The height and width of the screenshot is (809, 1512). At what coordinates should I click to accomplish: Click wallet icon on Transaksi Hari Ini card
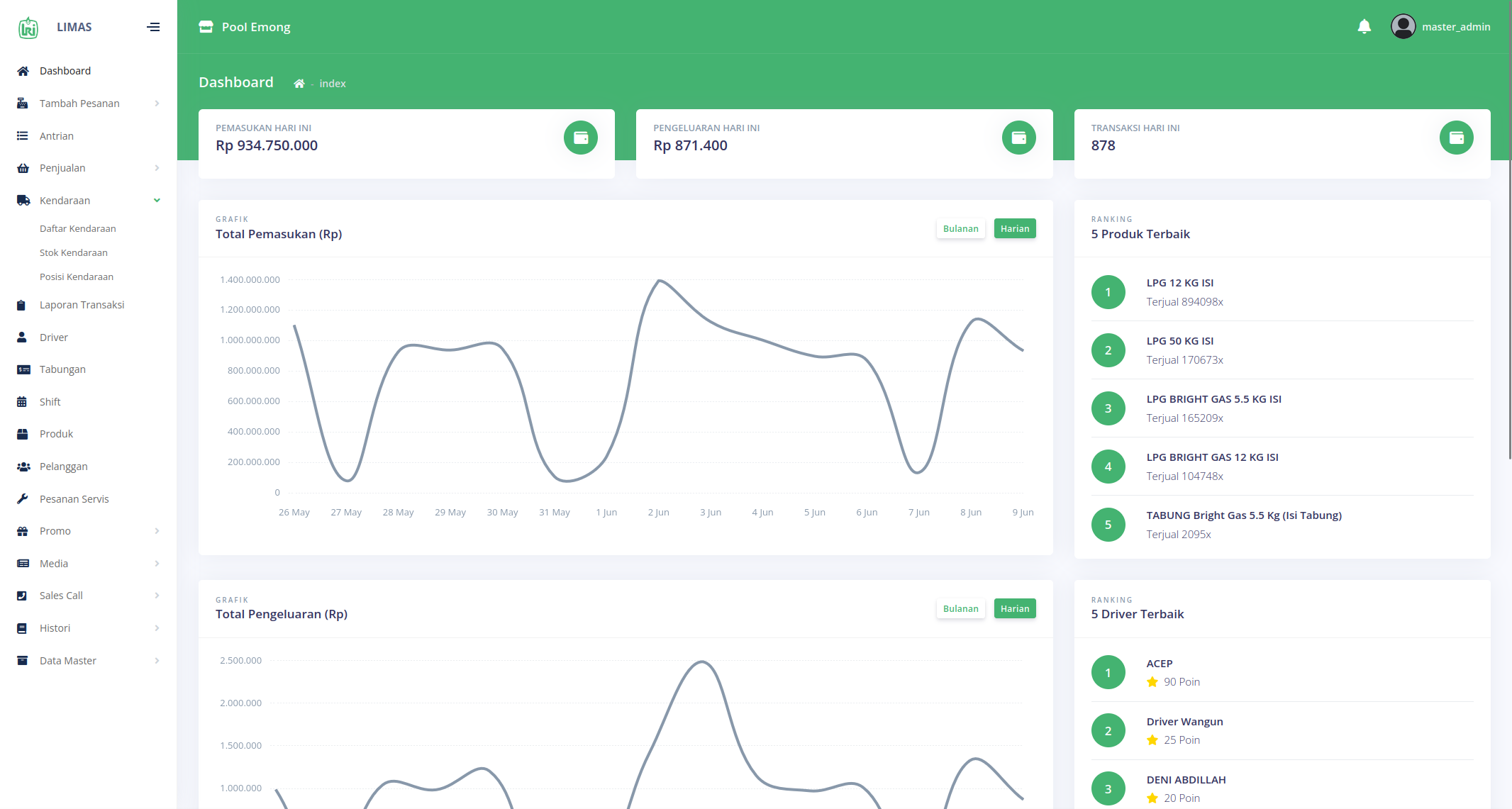tap(1457, 138)
